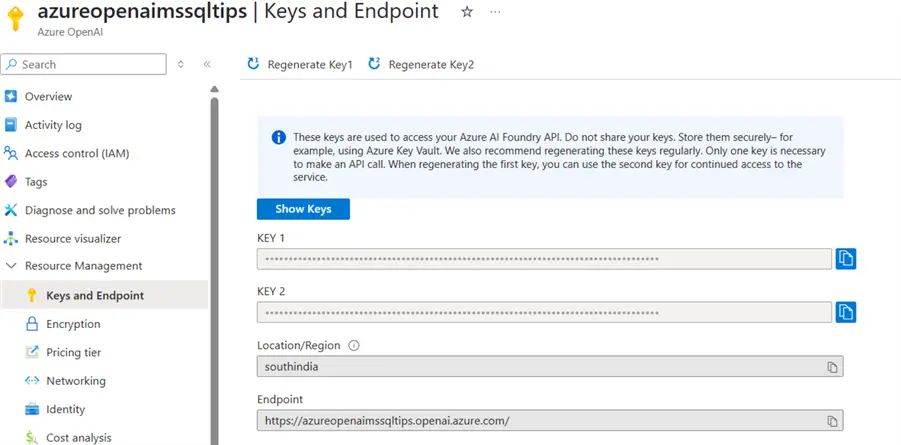This screenshot has height=445, width=901.
Task: Collapse the sidebar with double chevron
Action: click(x=207, y=64)
